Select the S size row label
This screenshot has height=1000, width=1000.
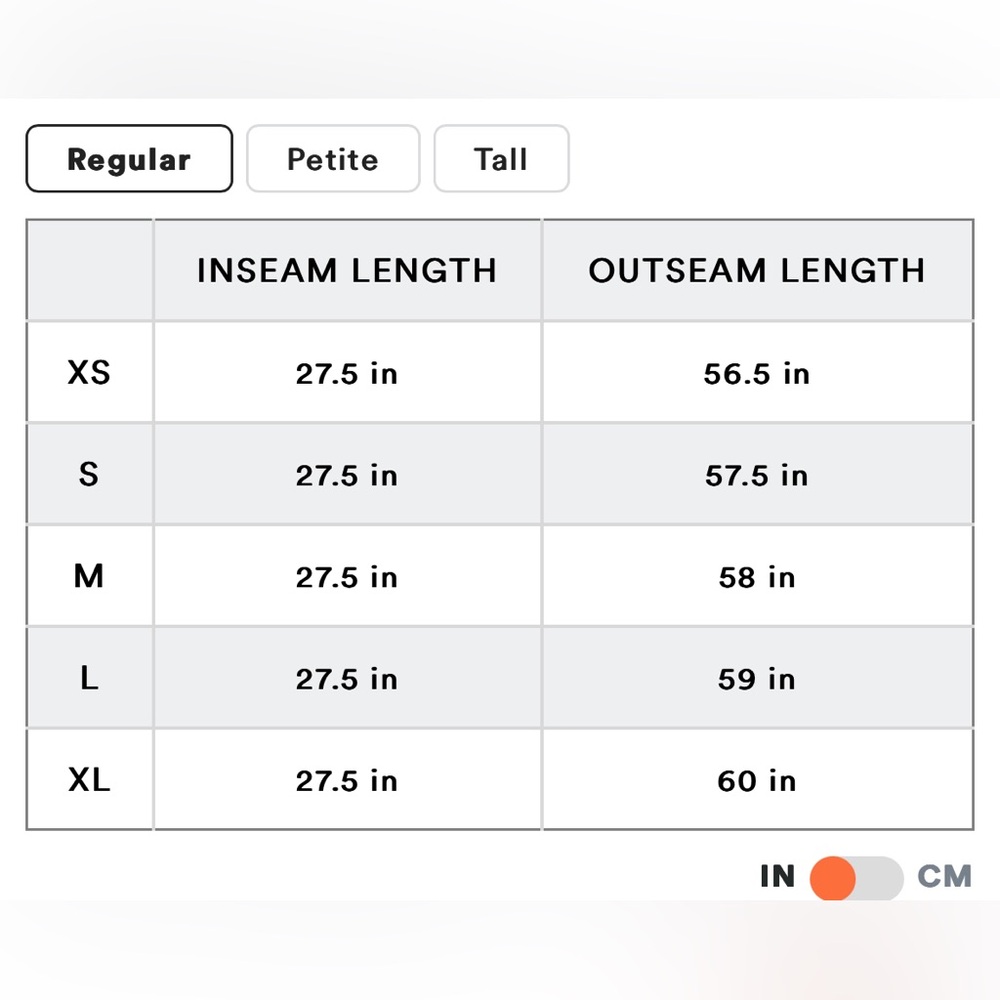click(x=89, y=474)
